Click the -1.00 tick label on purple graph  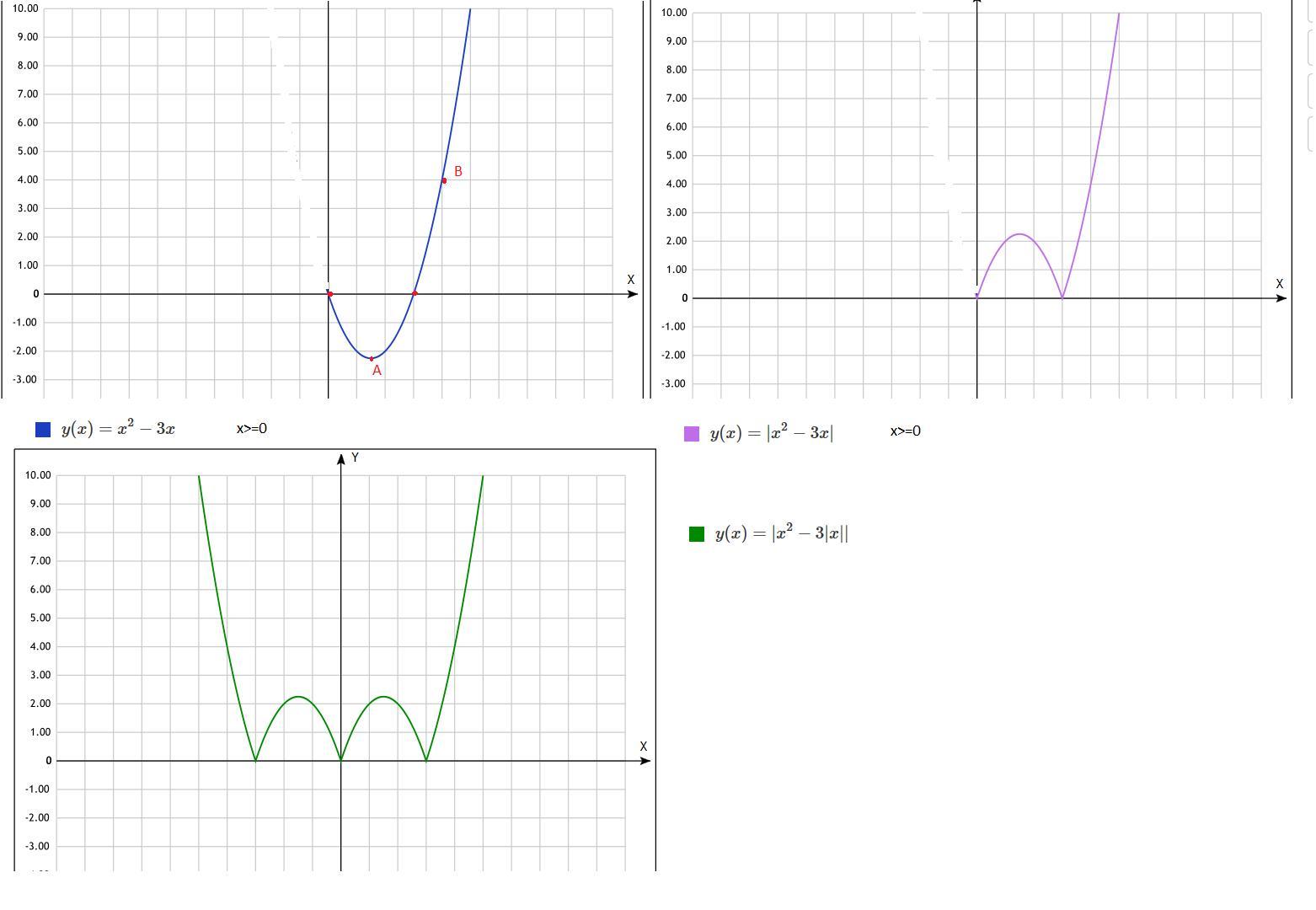tap(674, 326)
